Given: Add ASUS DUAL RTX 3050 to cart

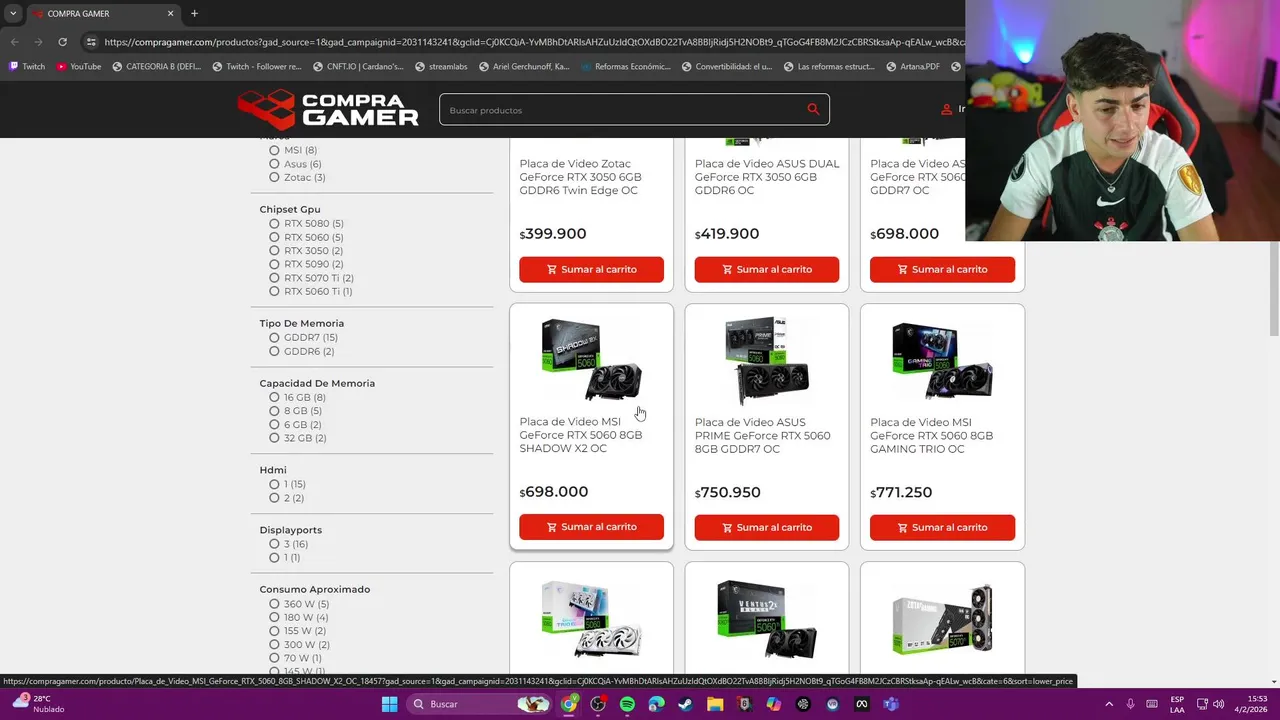Looking at the screenshot, I should pyautogui.click(x=767, y=269).
